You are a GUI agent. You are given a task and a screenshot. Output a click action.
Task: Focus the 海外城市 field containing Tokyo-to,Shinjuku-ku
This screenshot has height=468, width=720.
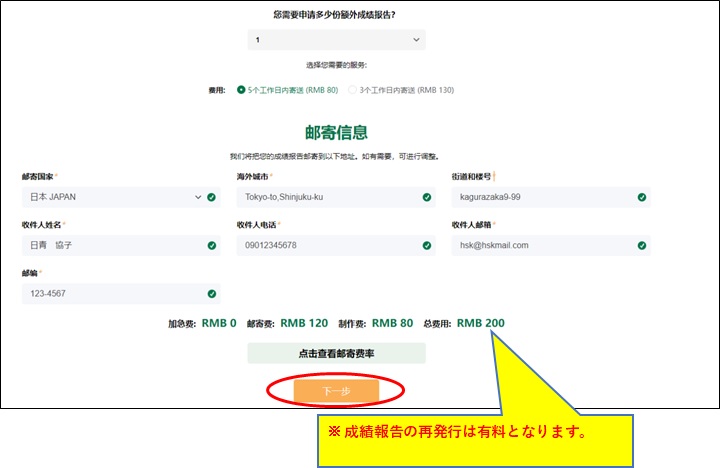[x=325, y=197]
